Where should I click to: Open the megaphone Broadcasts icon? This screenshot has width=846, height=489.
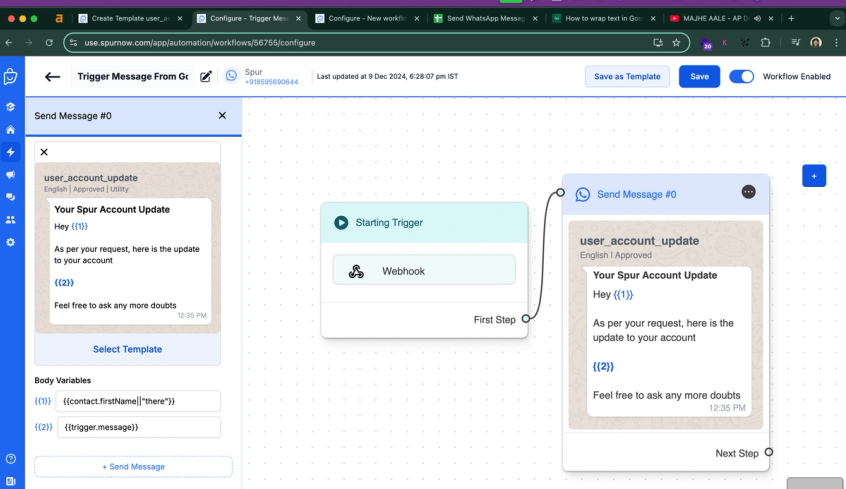(10, 175)
